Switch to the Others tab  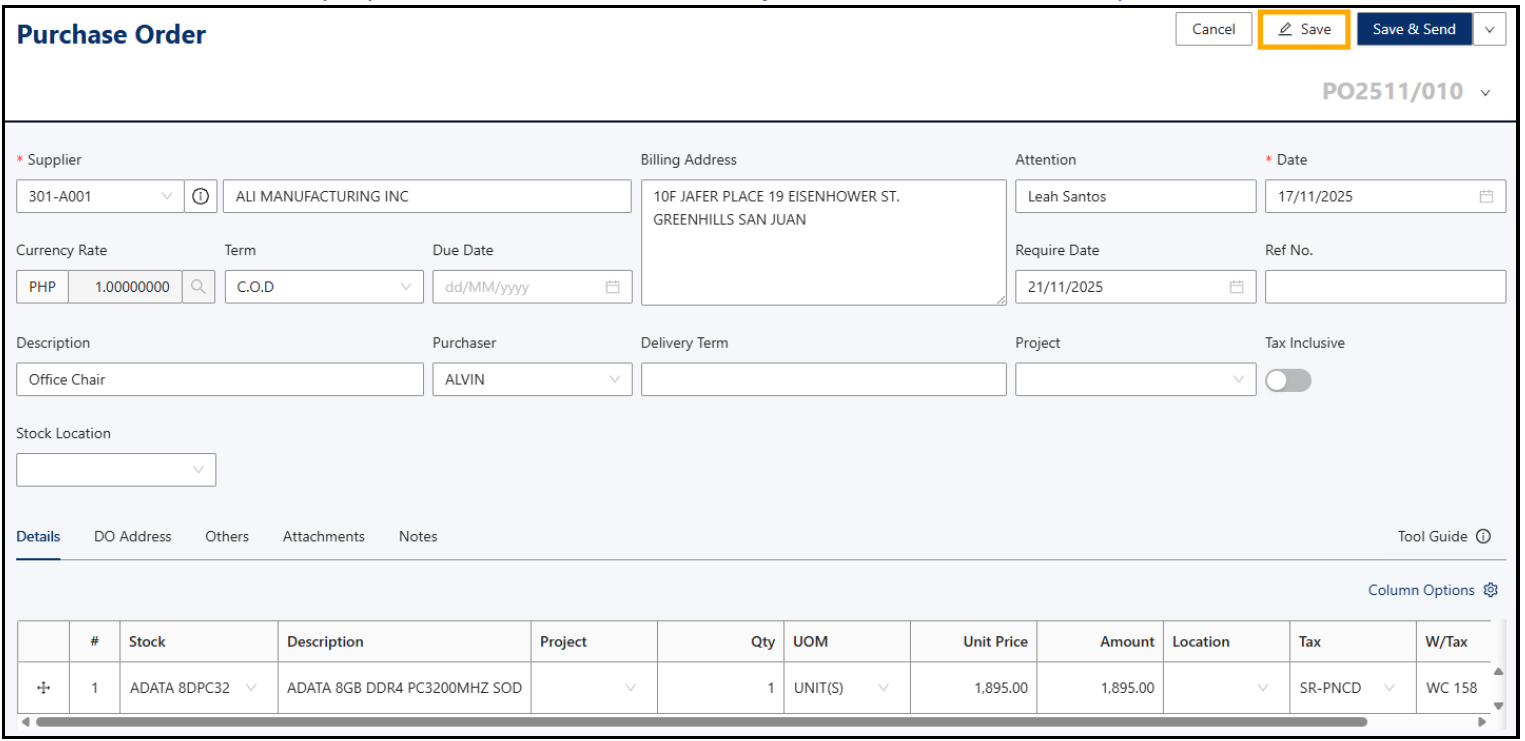(x=227, y=537)
